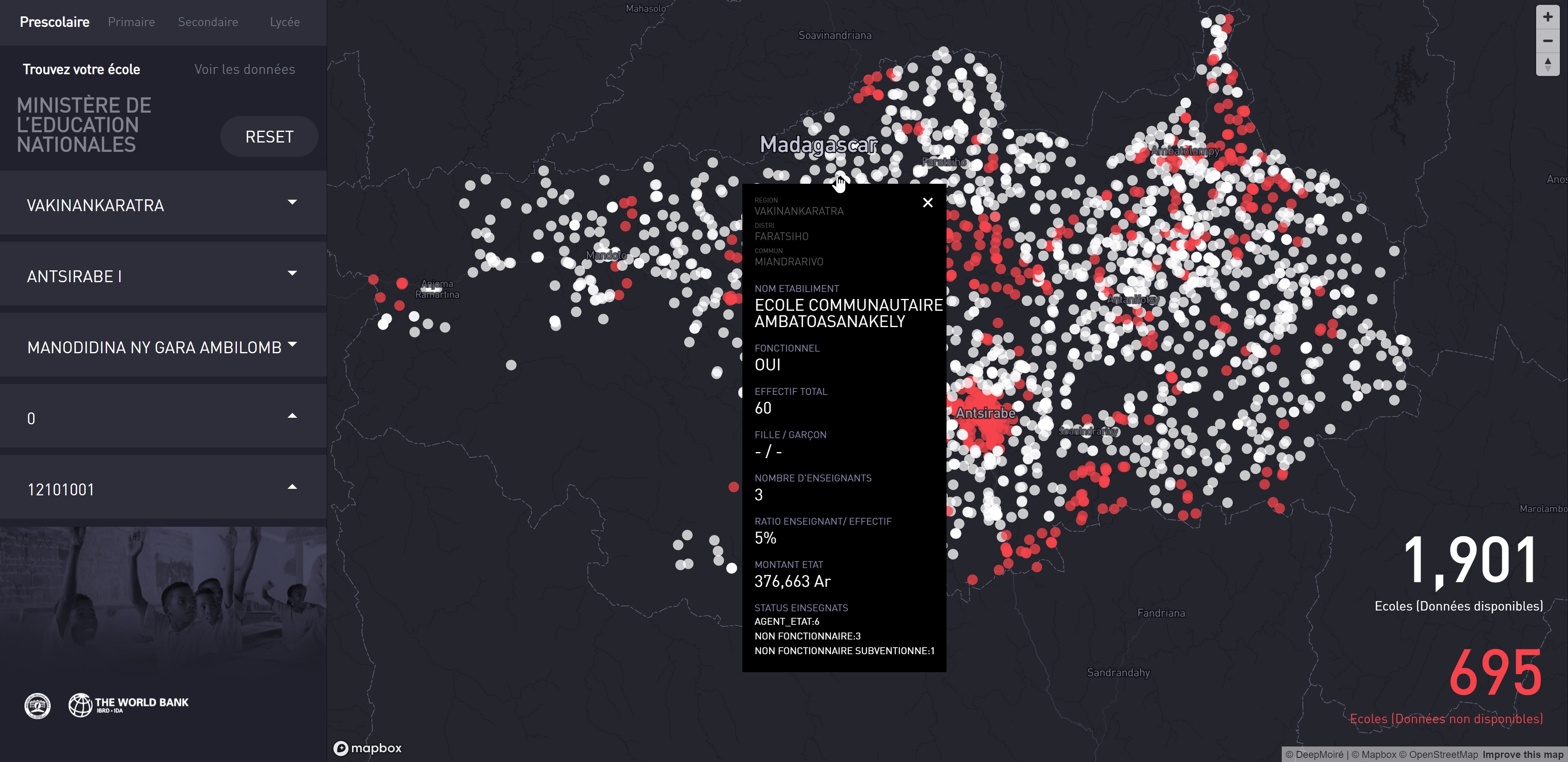Screen dimensions: 1568x762
Task: Select the Trouvez votre école tab
Action: (x=82, y=69)
